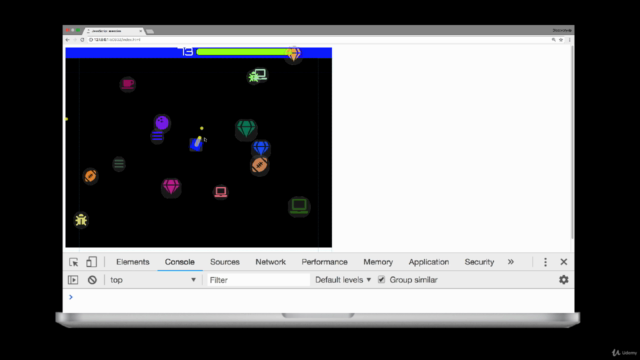This screenshot has height=360, width=640.
Task: Click the browser address bar
Action: click(318, 40)
